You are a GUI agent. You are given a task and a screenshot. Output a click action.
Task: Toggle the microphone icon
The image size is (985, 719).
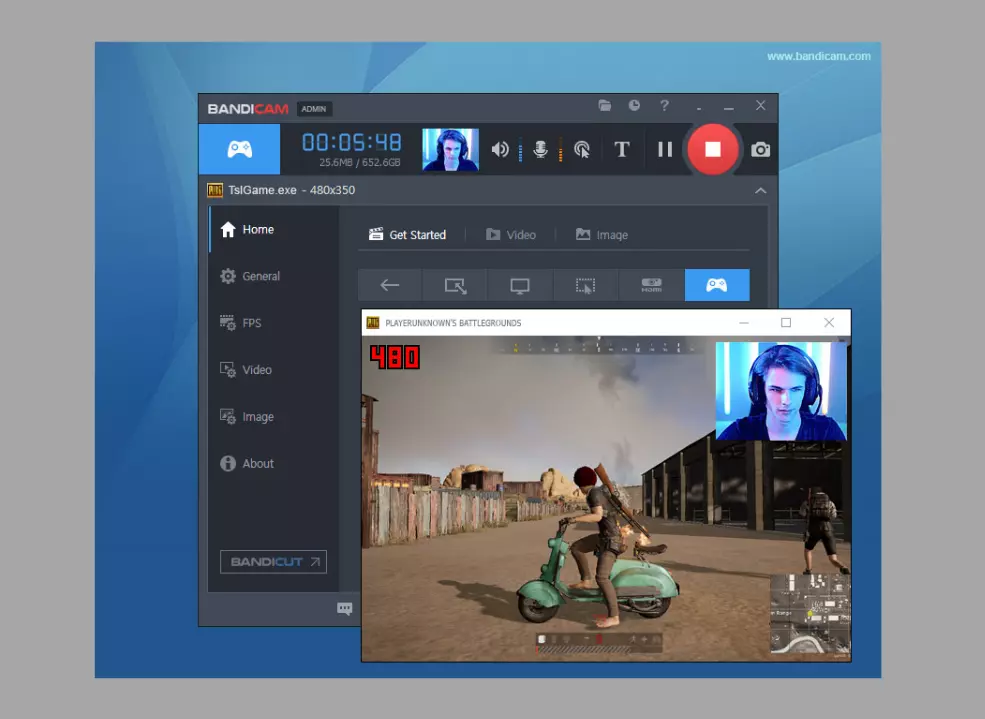pos(540,149)
